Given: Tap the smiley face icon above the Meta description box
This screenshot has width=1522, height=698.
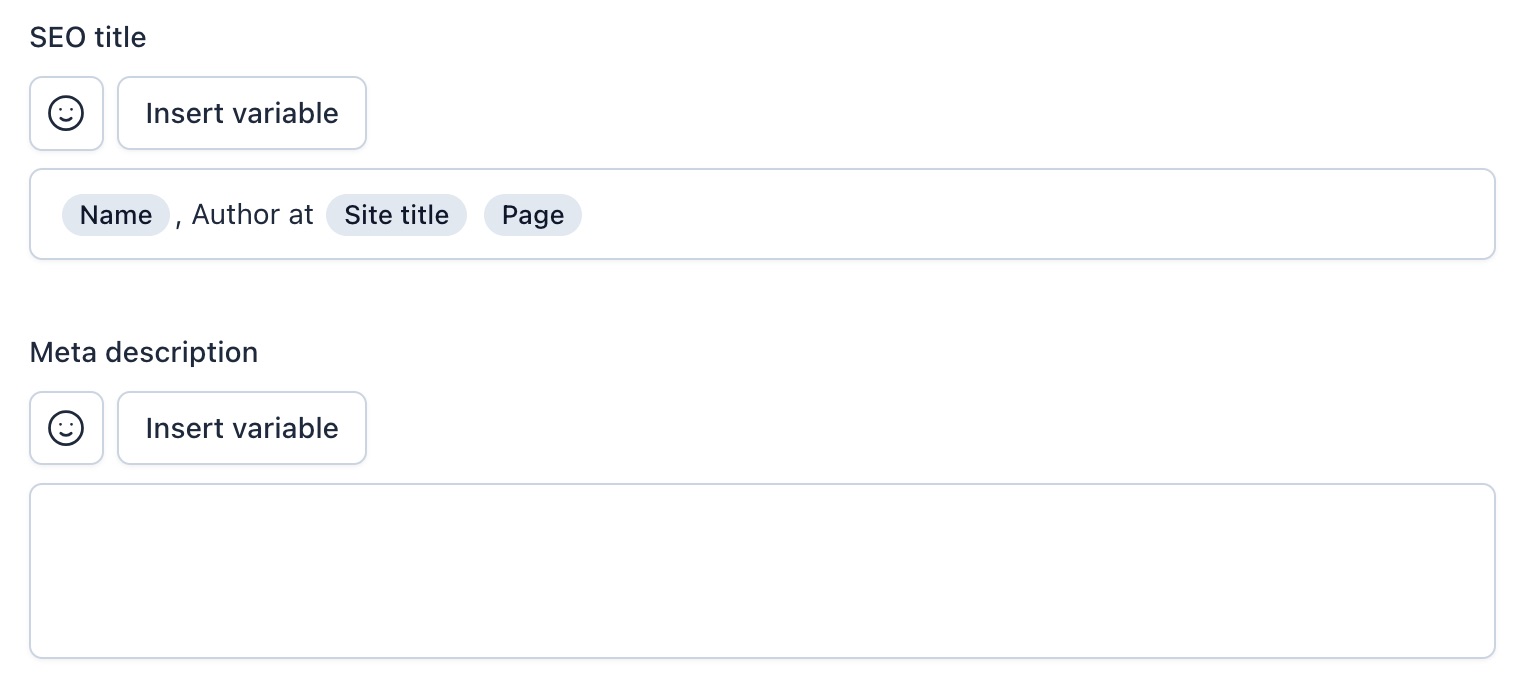Looking at the screenshot, I should [66, 428].
